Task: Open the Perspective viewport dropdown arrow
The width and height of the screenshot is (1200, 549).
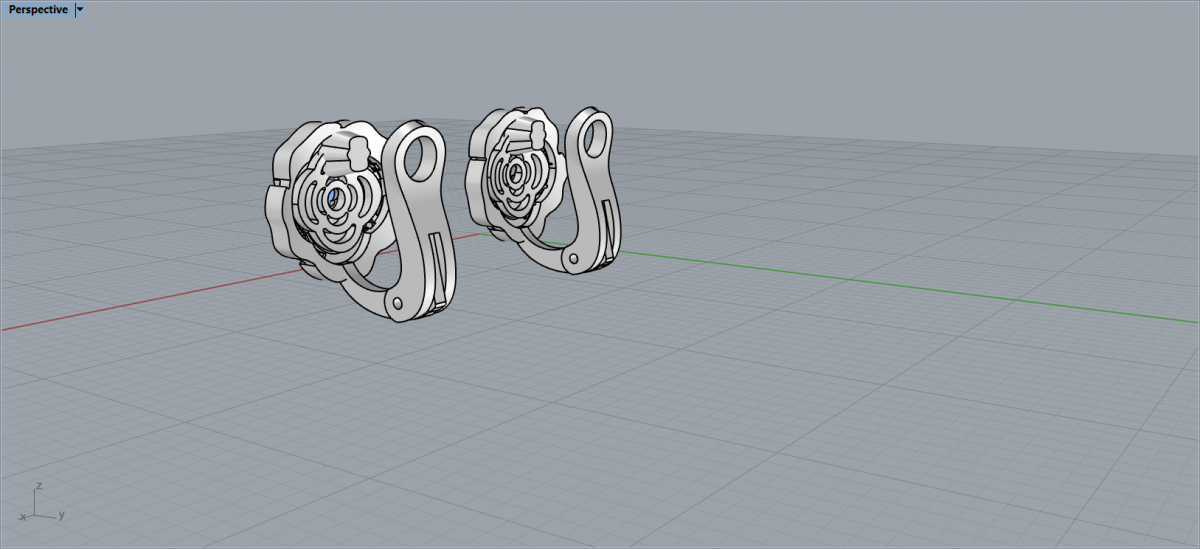Action: [x=80, y=10]
